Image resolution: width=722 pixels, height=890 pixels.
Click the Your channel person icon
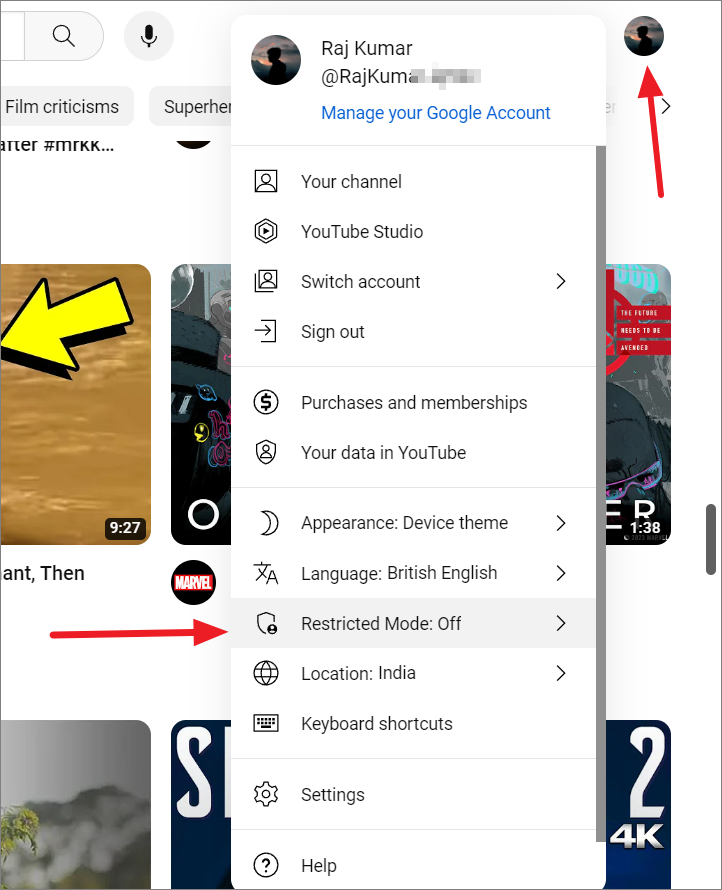[266, 182]
